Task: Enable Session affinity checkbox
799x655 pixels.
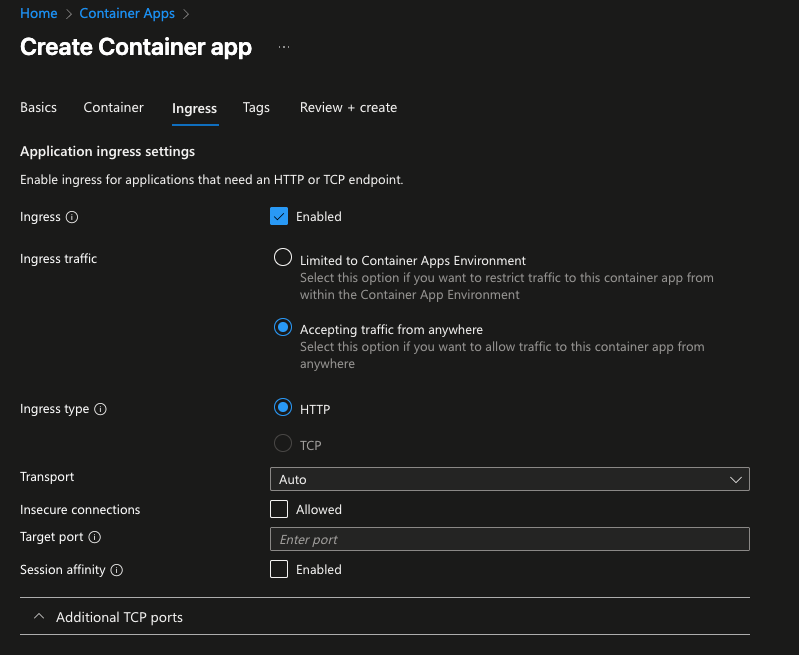Action: (x=279, y=569)
